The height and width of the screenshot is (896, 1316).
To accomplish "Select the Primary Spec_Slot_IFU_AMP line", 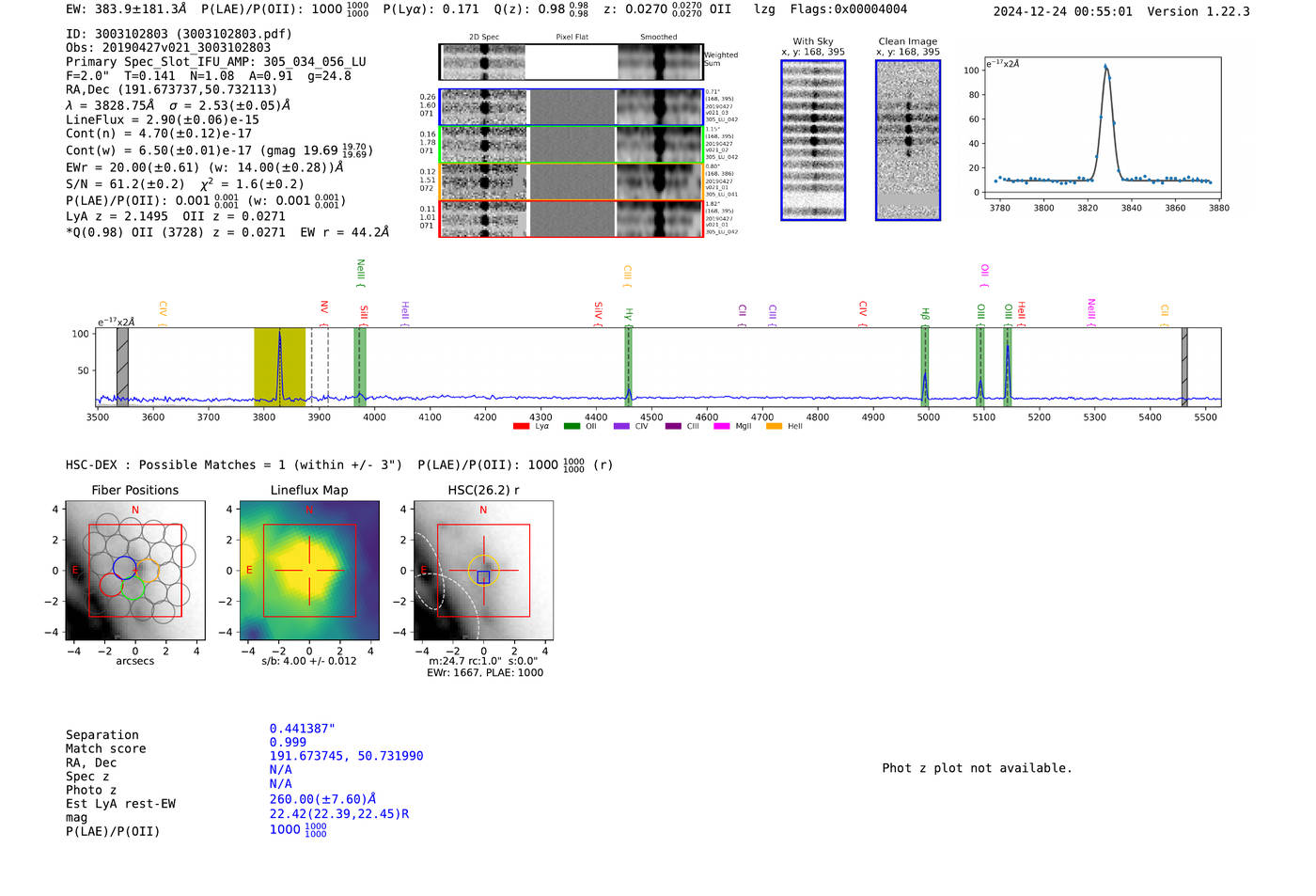I will point(216,62).
